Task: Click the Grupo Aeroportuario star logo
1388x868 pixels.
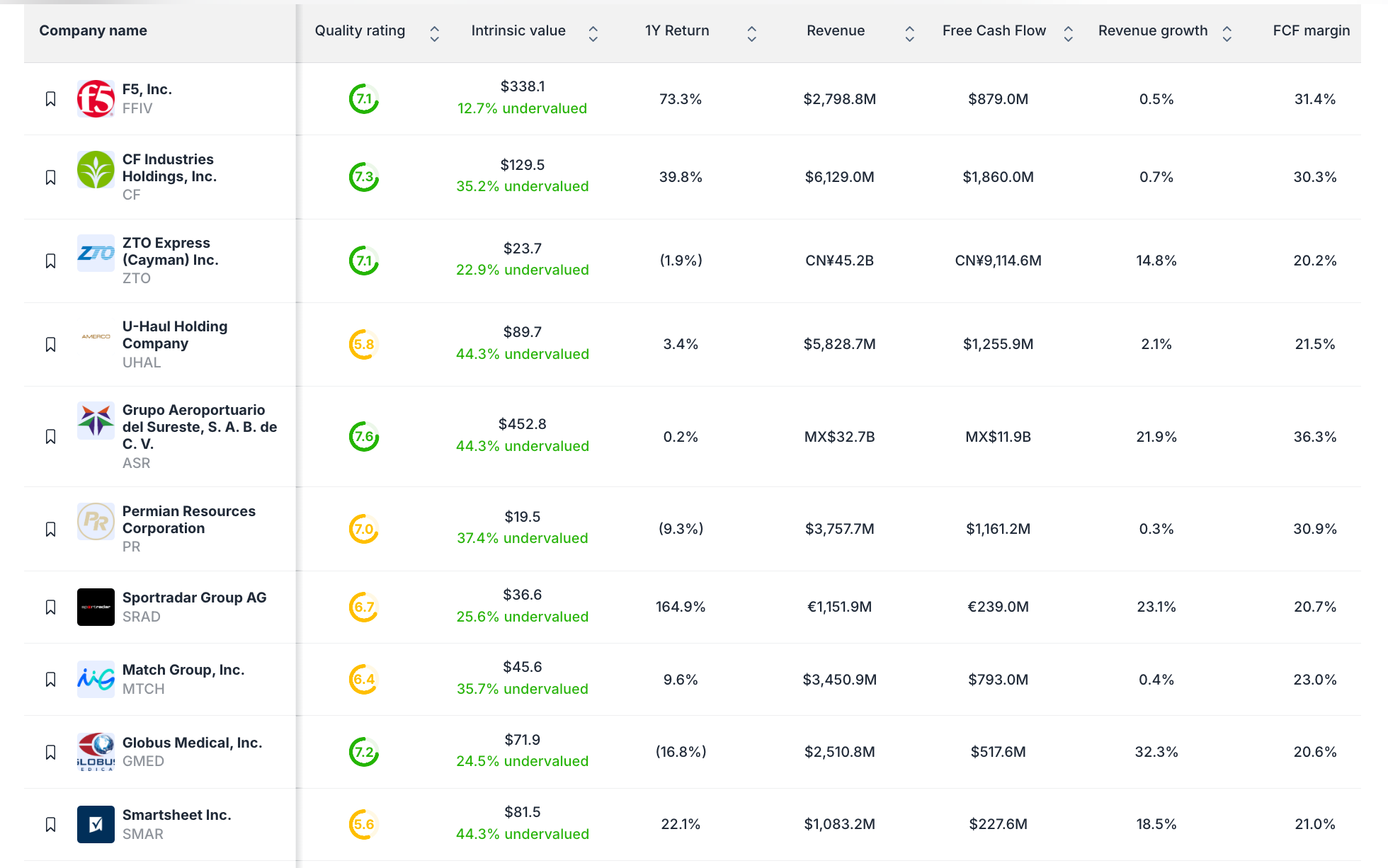Action: point(96,421)
